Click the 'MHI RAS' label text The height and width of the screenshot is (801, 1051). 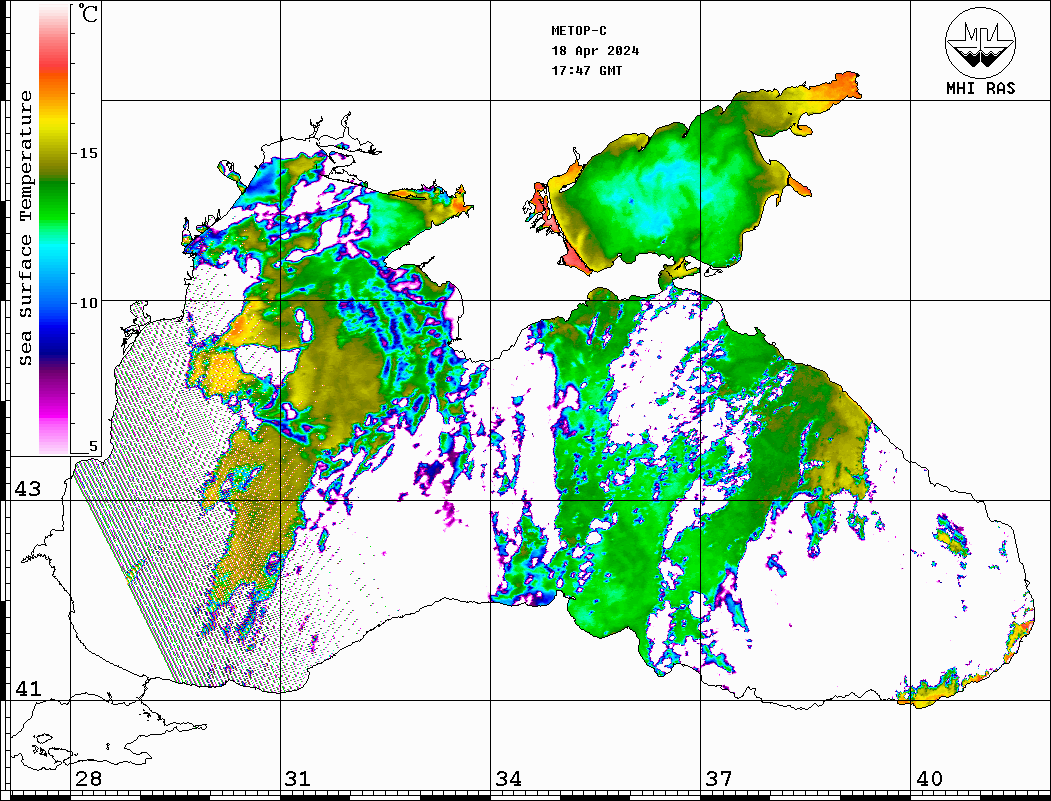(x=980, y=88)
